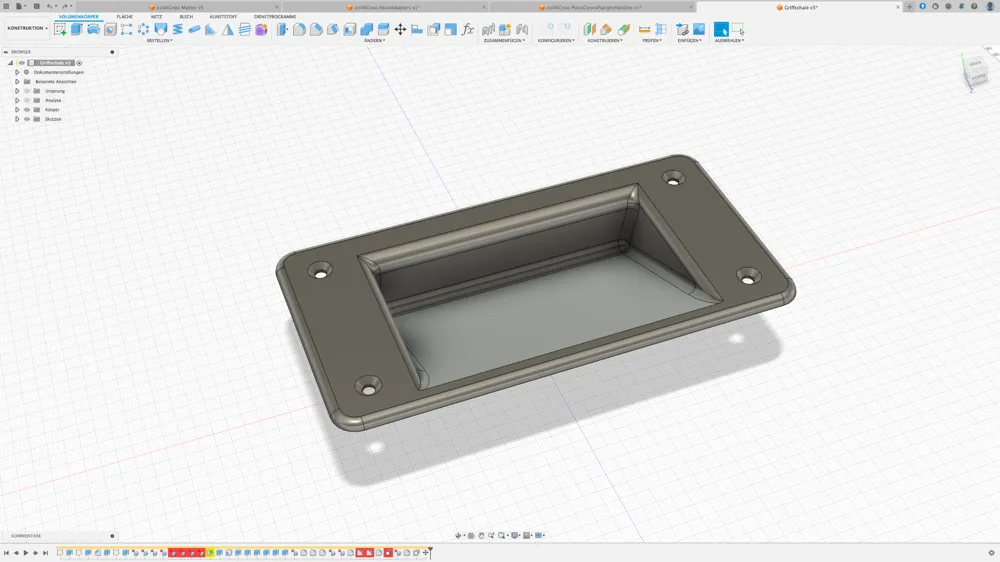Open the data panel grid icon
Viewport: 1000px width, 562px height.
[6, 6]
